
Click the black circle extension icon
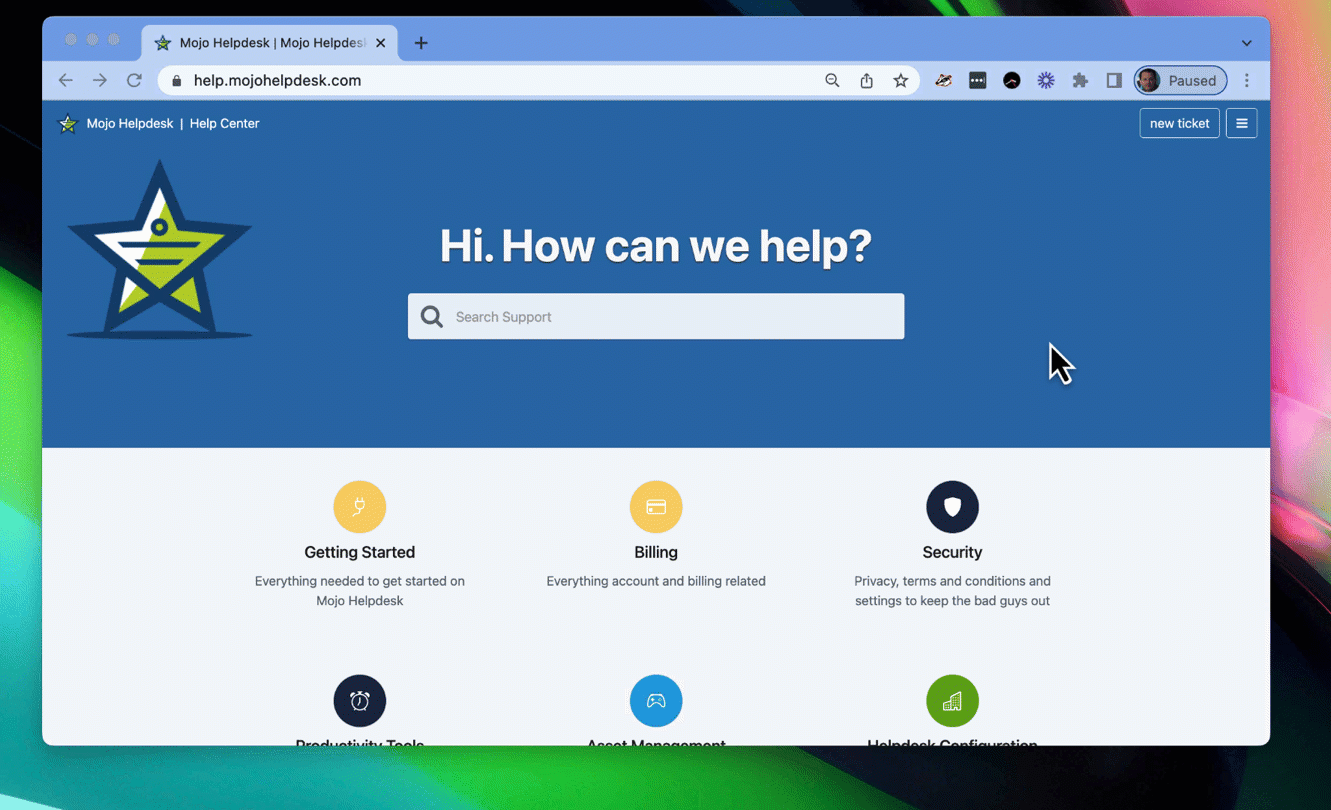pyautogui.click(x=1012, y=80)
